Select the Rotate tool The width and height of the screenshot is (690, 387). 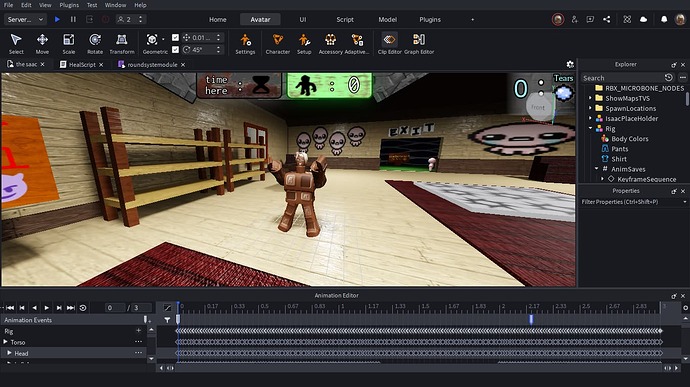tap(95, 44)
